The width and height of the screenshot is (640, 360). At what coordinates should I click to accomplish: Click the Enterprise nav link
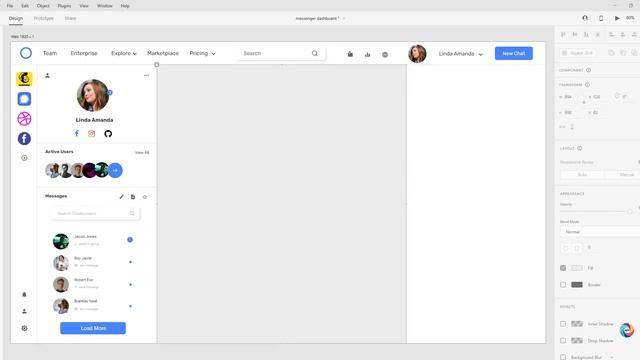[x=84, y=53]
